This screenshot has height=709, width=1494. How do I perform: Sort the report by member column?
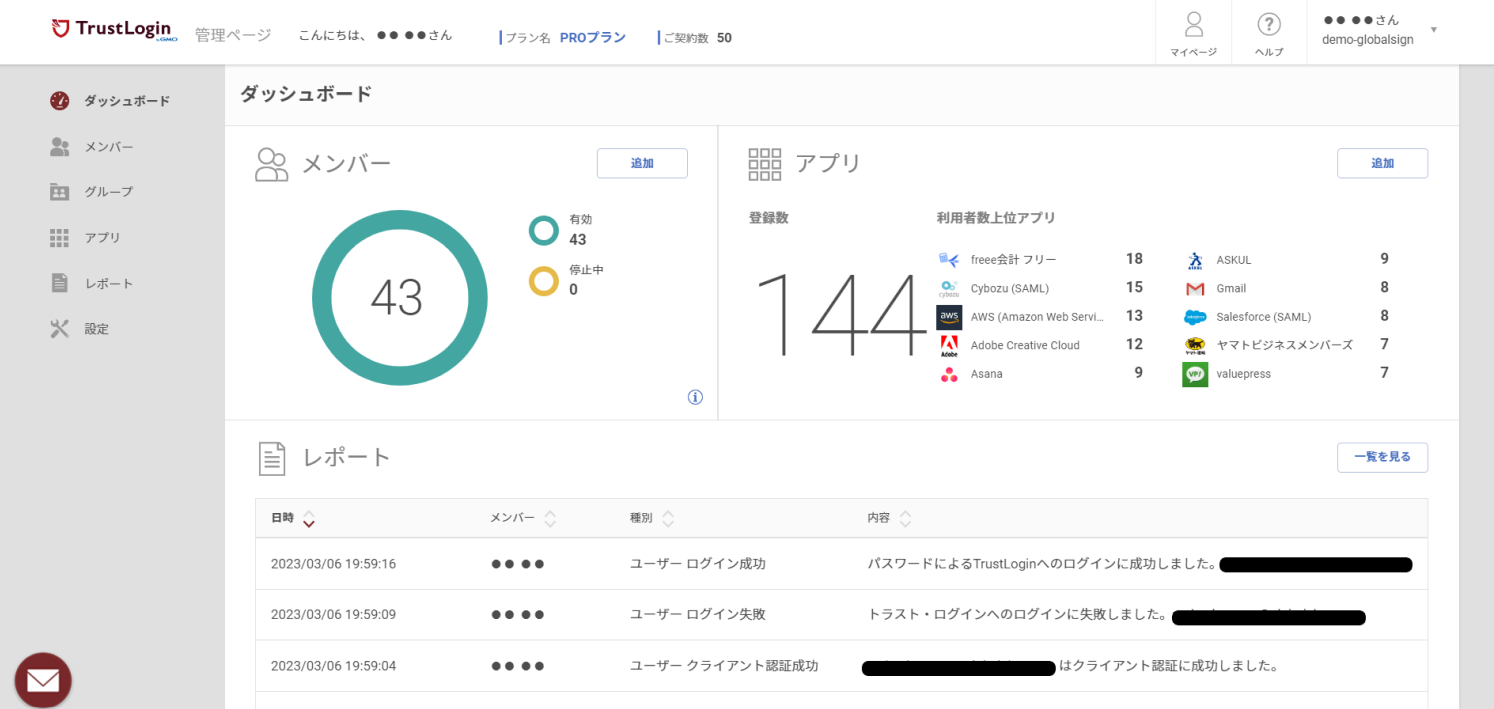click(550, 518)
